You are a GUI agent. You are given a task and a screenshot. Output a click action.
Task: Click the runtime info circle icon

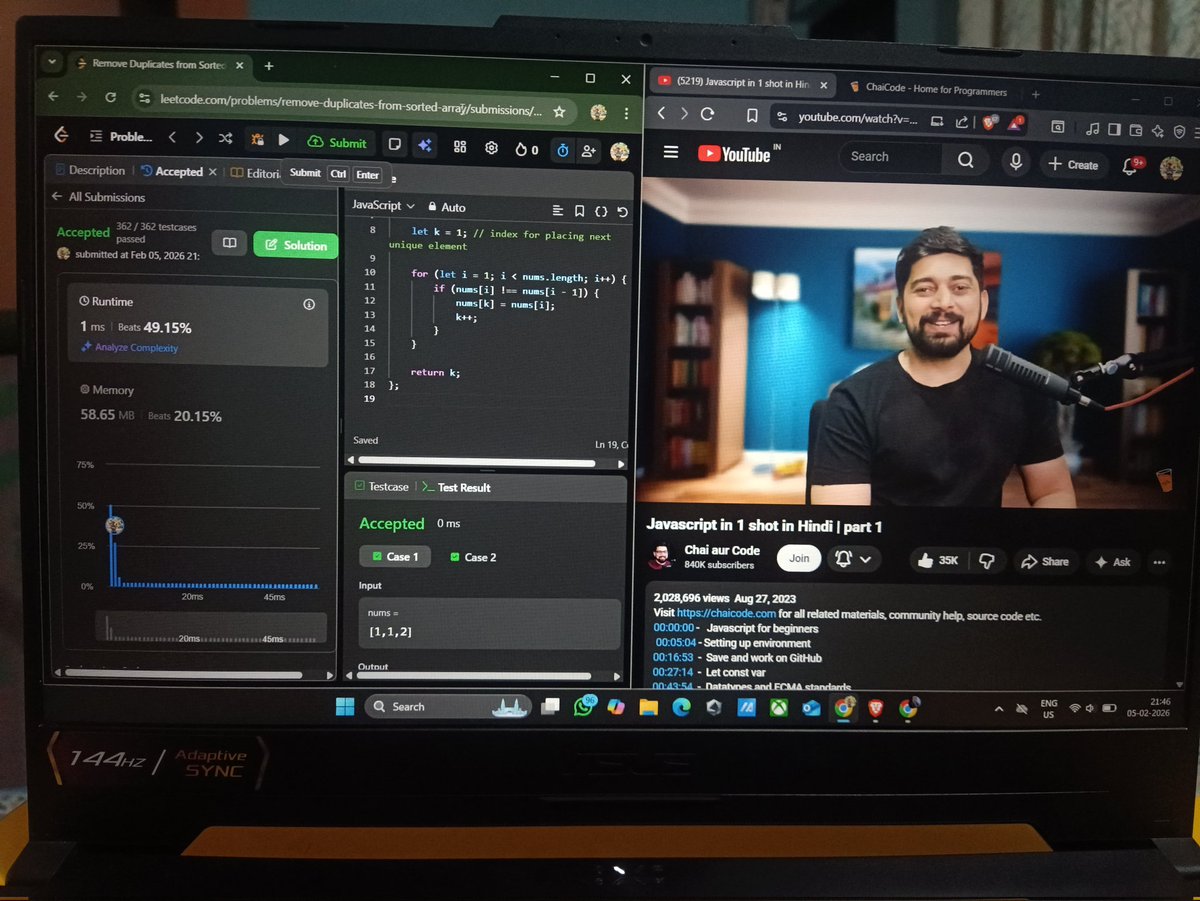point(308,304)
